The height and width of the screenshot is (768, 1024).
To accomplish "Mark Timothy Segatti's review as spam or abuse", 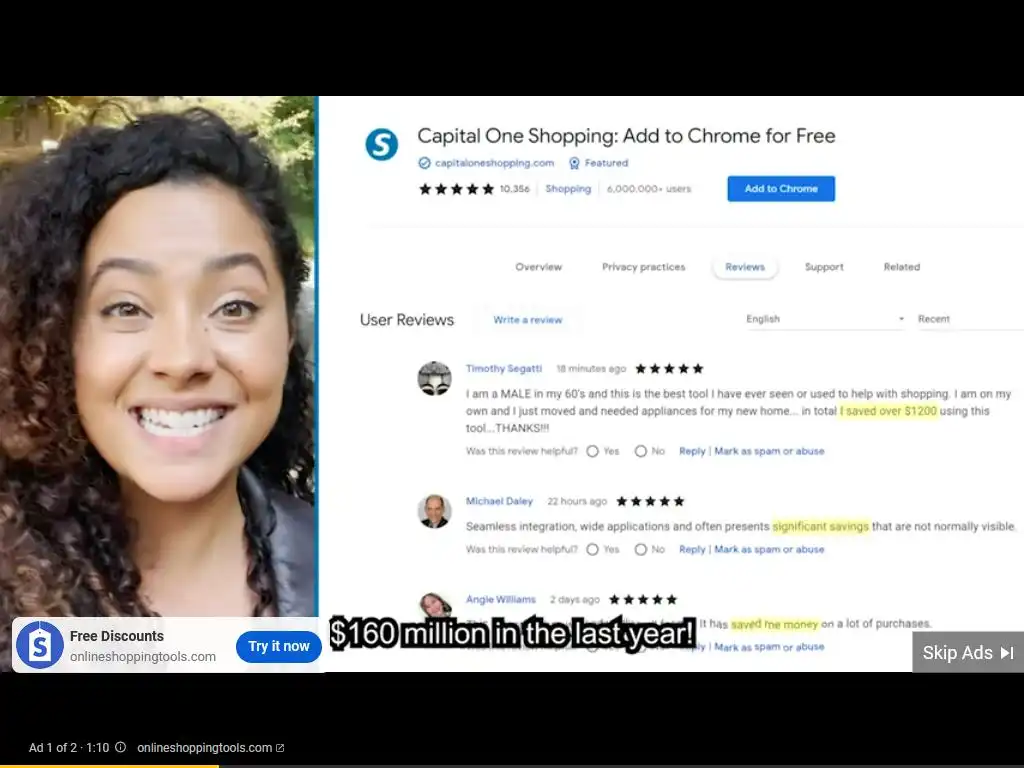I will (769, 451).
